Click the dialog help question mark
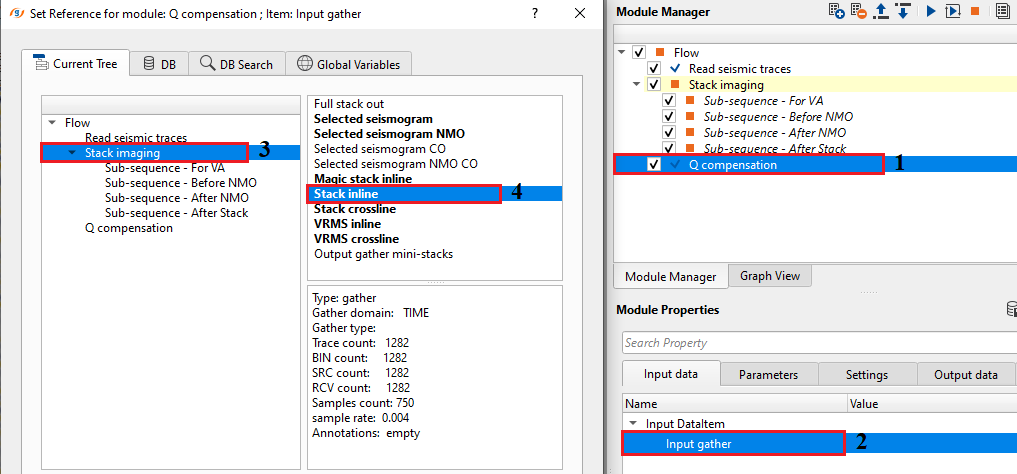This screenshot has height=474, width=1017. (536, 14)
